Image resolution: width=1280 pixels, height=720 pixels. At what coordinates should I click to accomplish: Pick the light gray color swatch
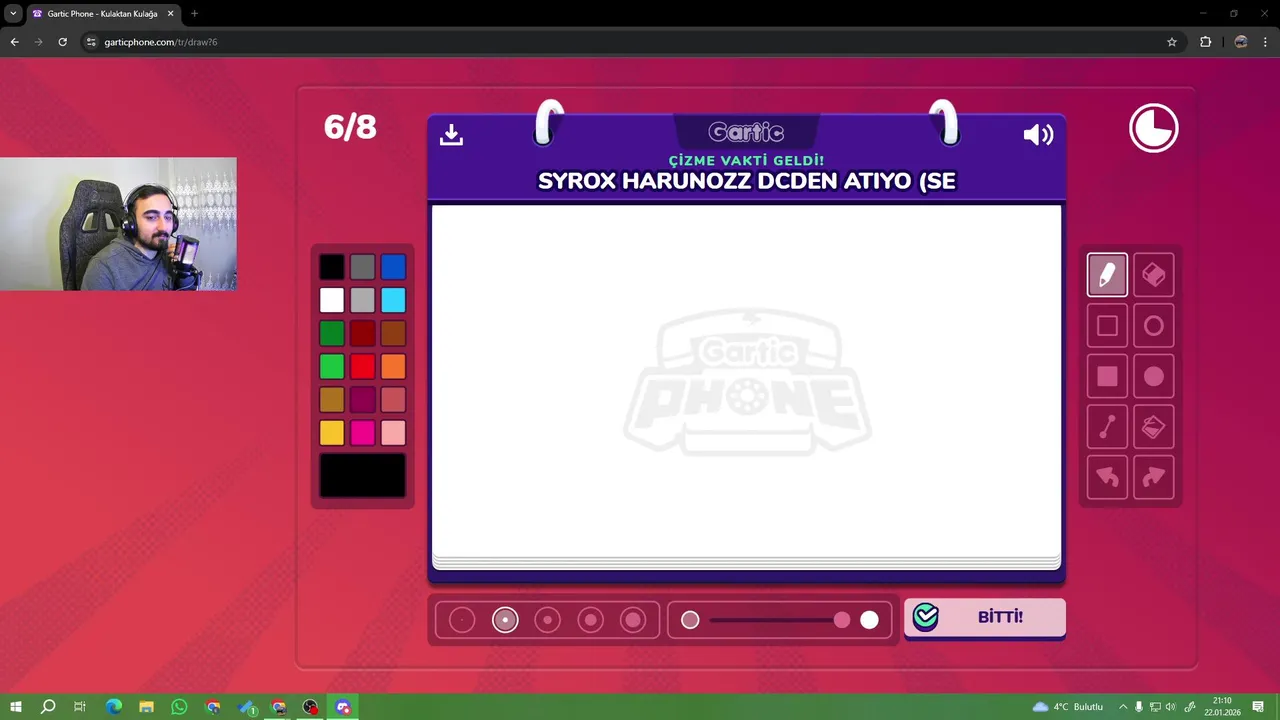(x=363, y=300)
